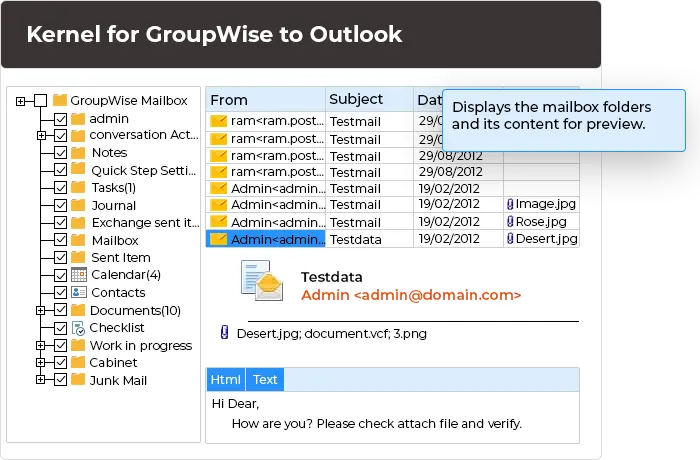The image size is (700, 460).
Task: Click the conversation Act... folder icon
Action: coord(78,135)
